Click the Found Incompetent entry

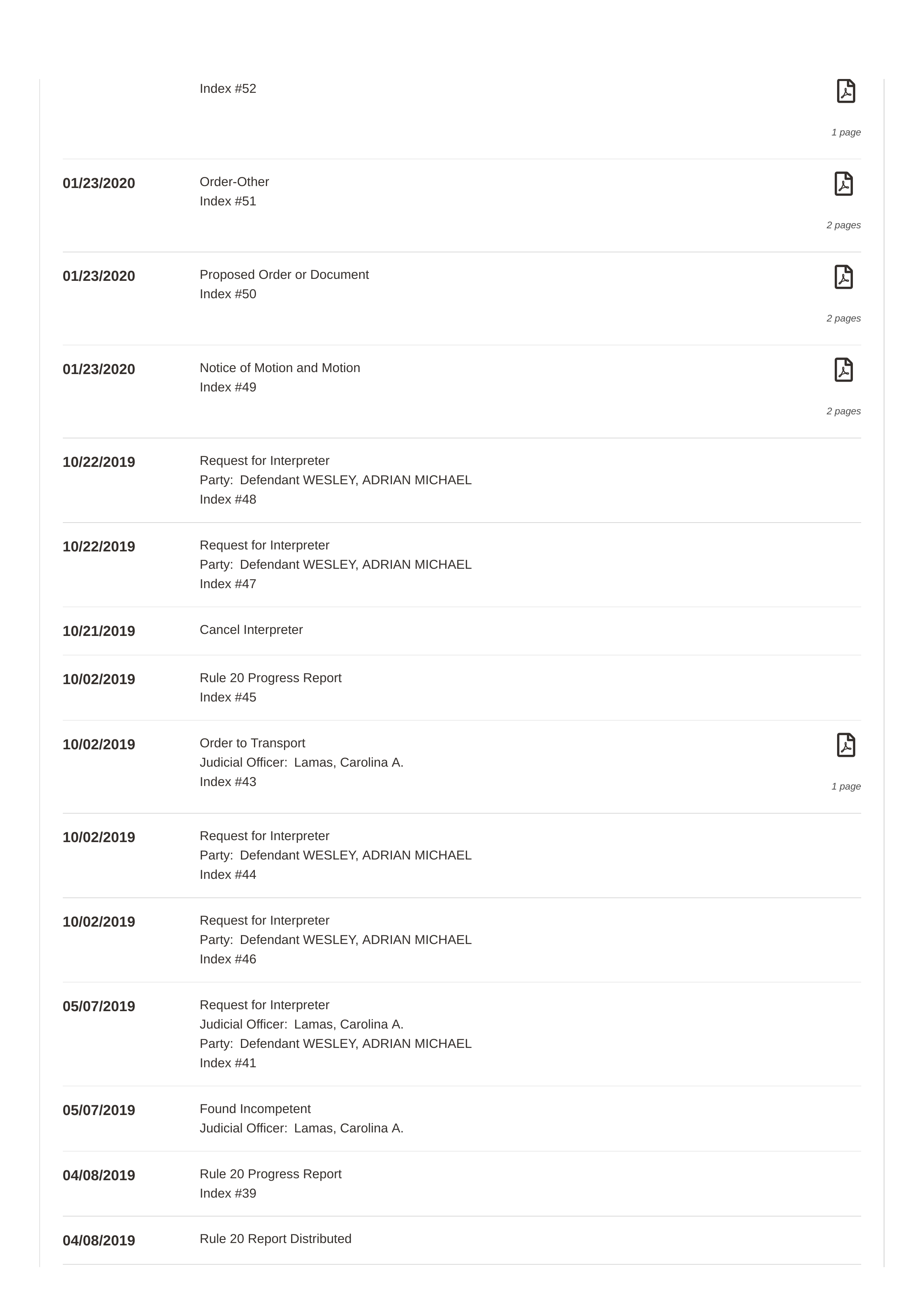[462, 1119]
